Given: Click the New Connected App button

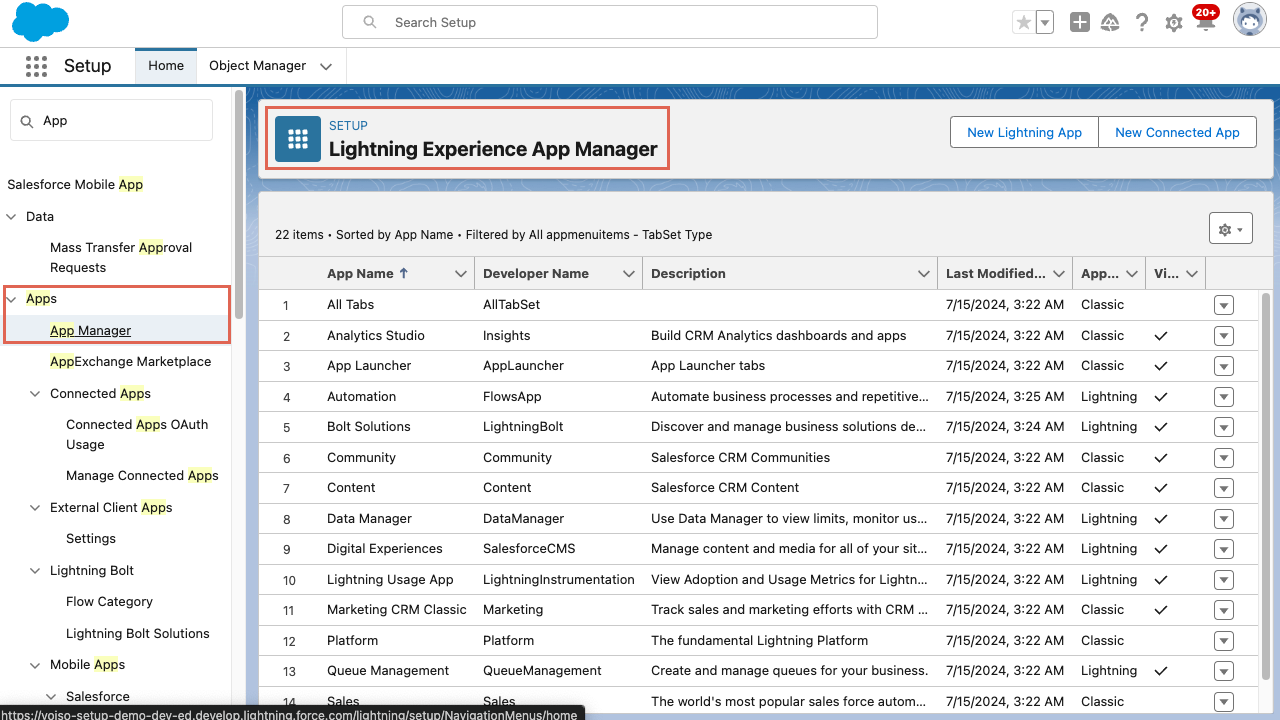Looking at the screenshot, I should point(1177,132).
